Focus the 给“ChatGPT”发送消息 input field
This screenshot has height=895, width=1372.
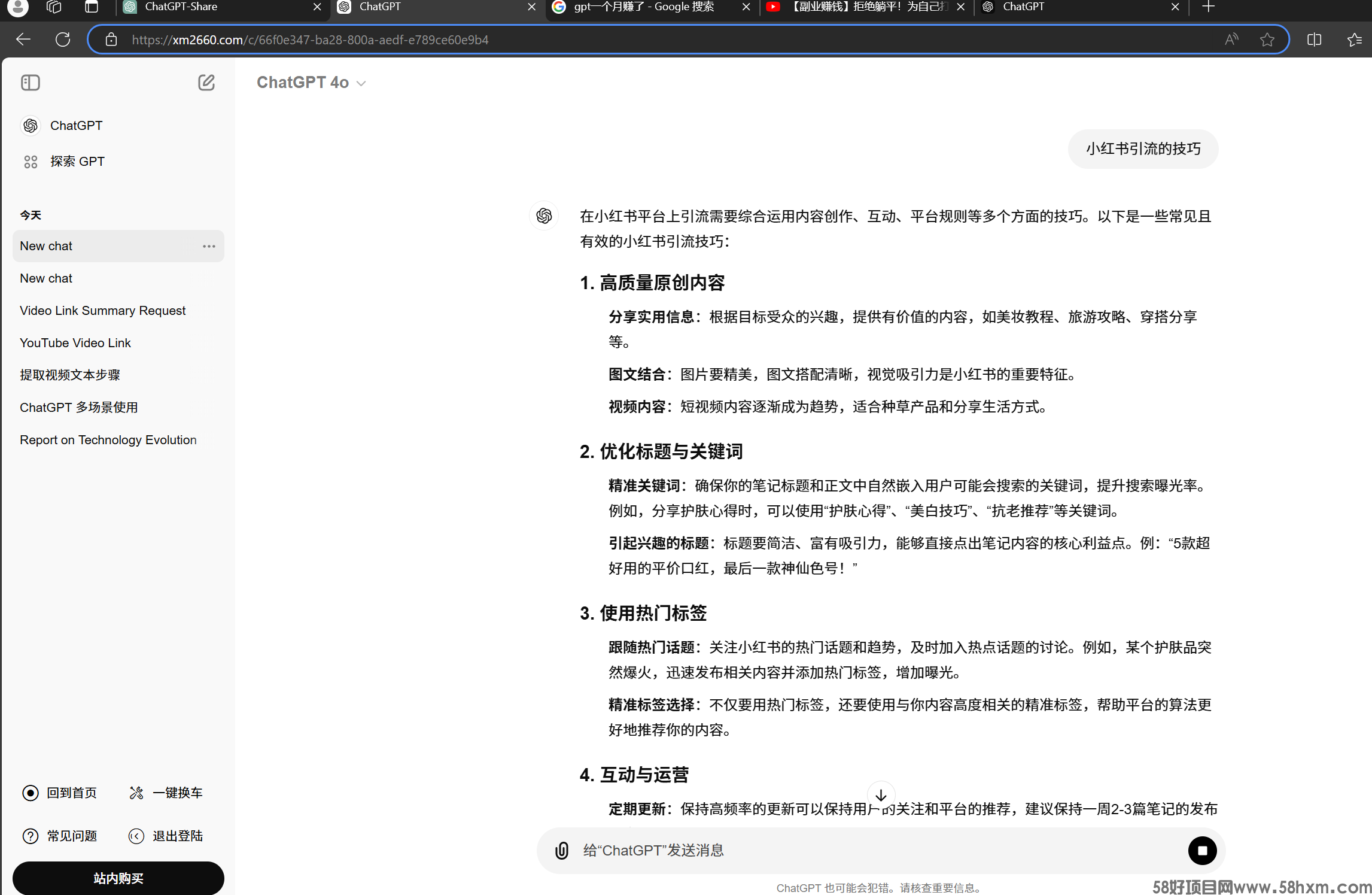tap(880, 851)
